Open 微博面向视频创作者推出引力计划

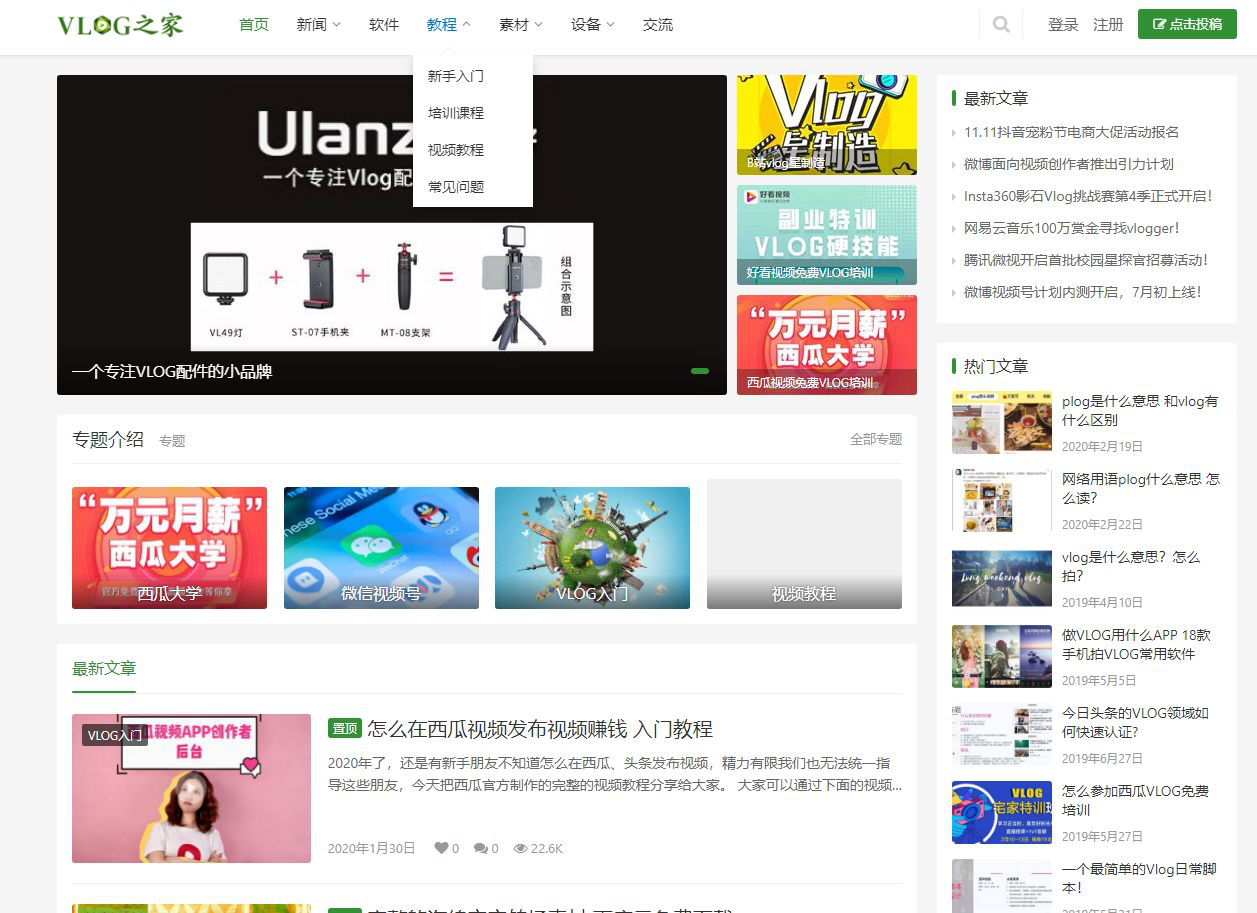tap(1069, 164)
